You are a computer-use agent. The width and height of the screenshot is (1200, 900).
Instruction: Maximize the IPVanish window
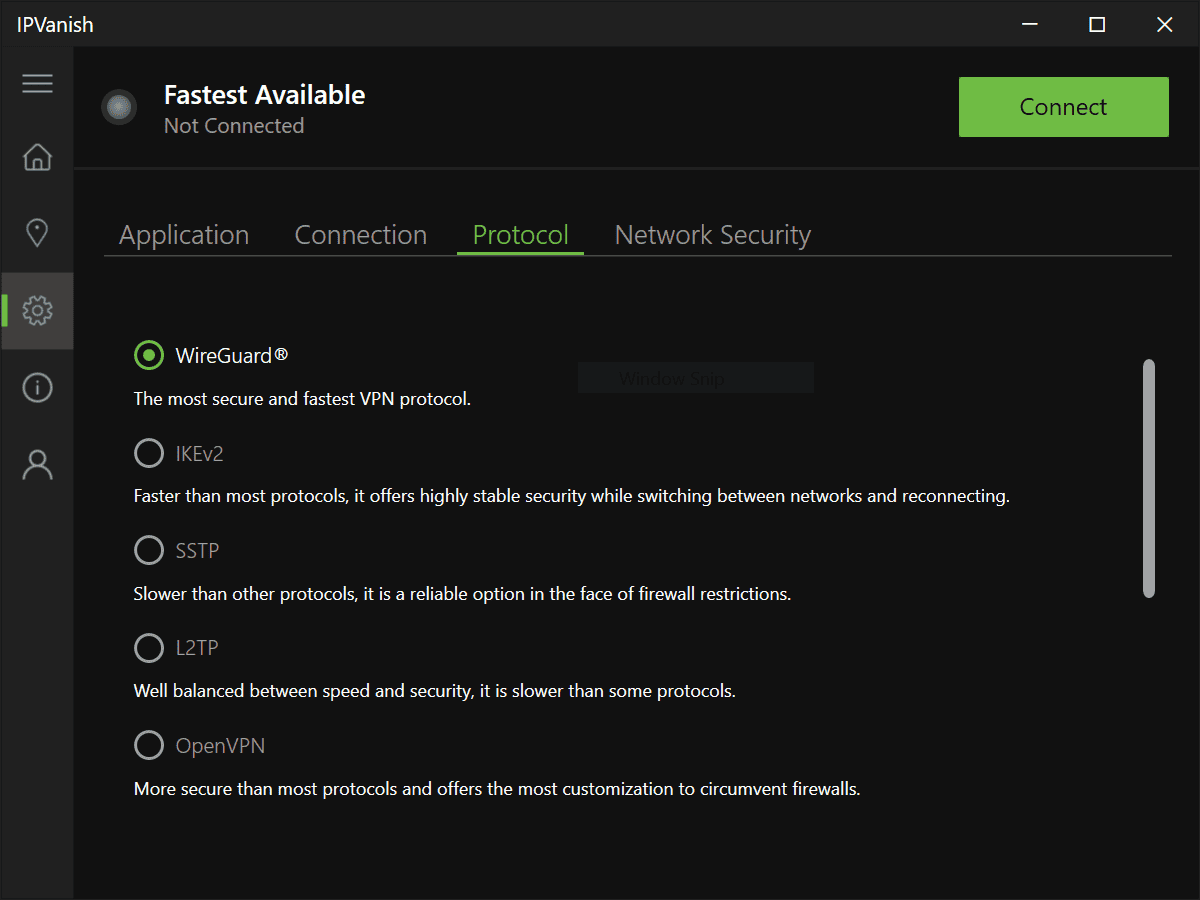click(1097, 25)
